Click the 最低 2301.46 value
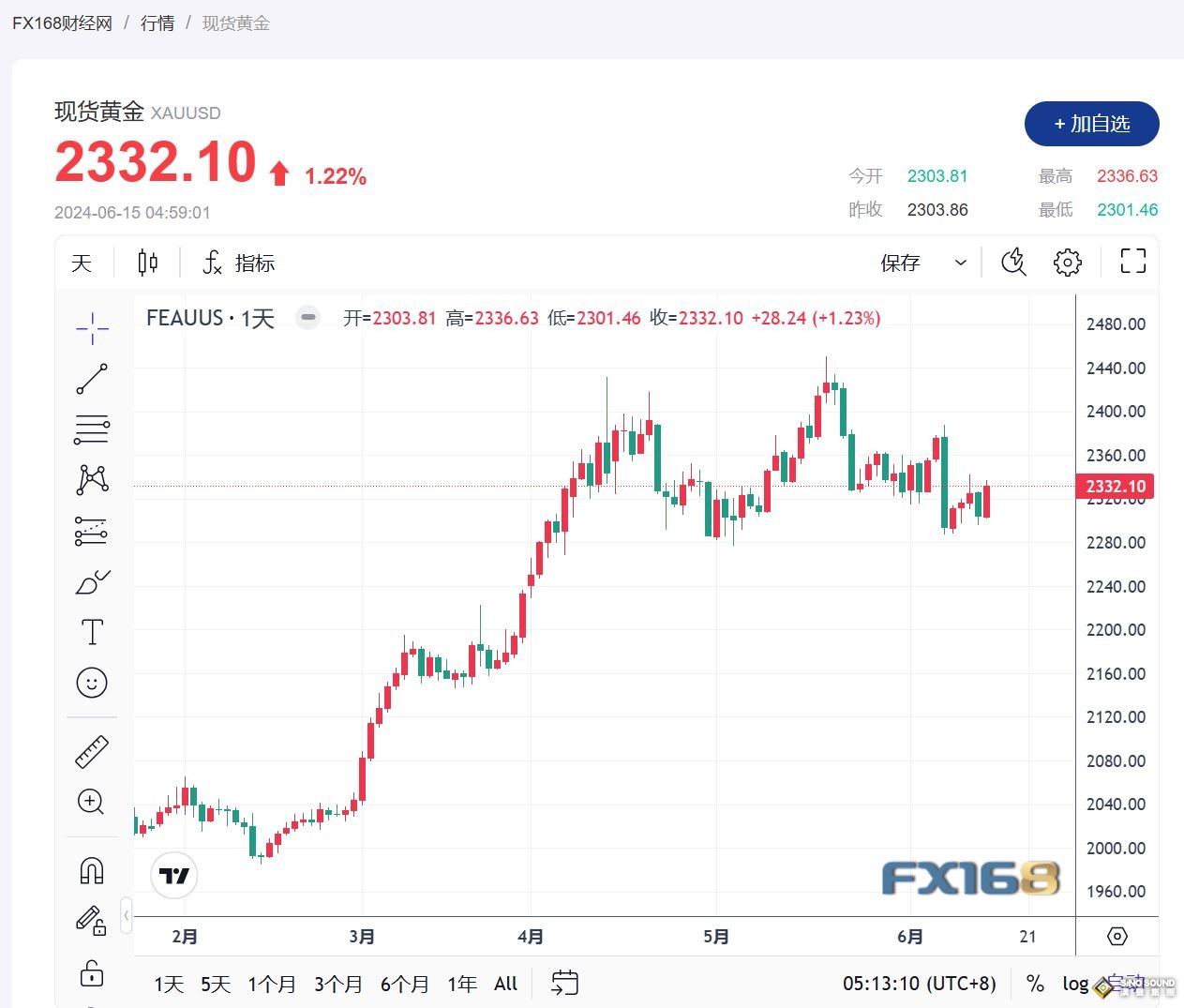Image resolution: width=1184 pixels, height=1008 pixels. [x=1128, y=210]
